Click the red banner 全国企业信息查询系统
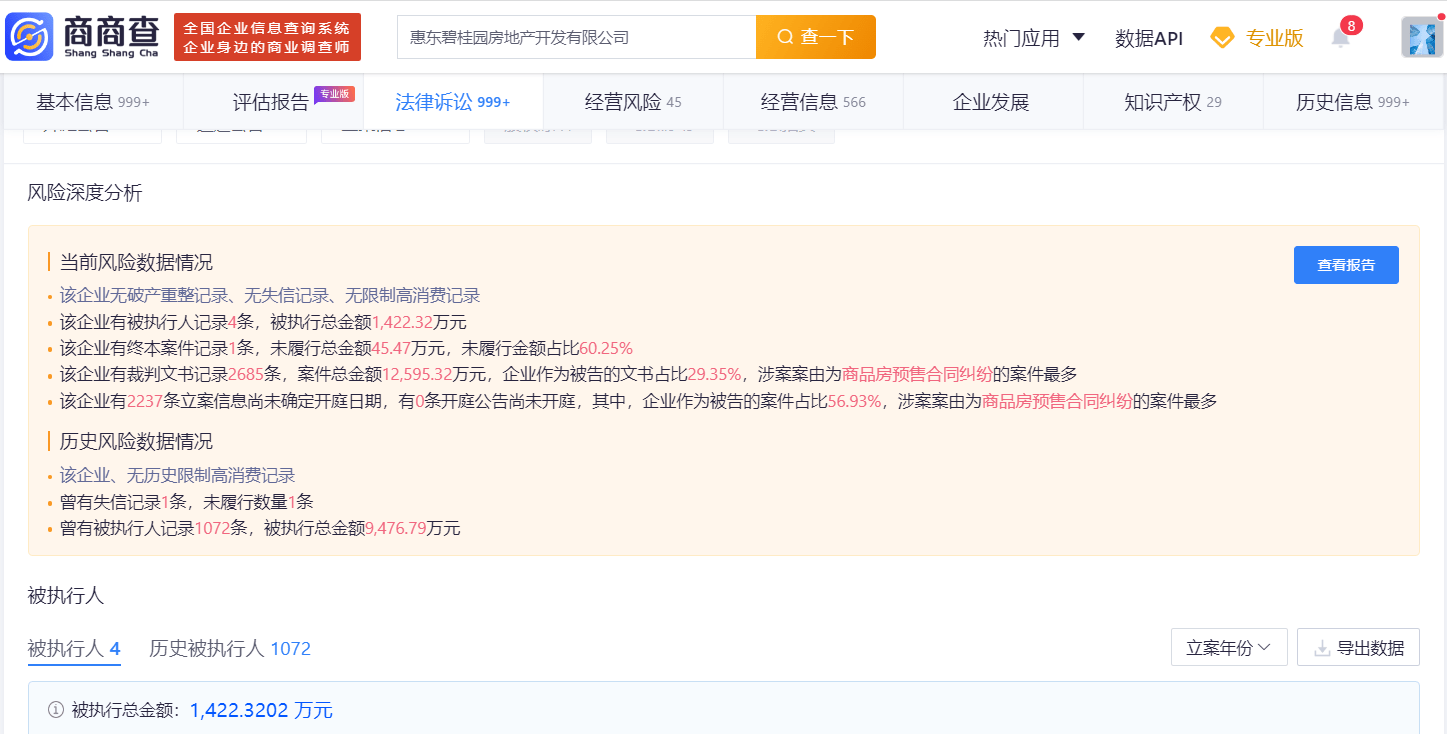 [267, 37]
